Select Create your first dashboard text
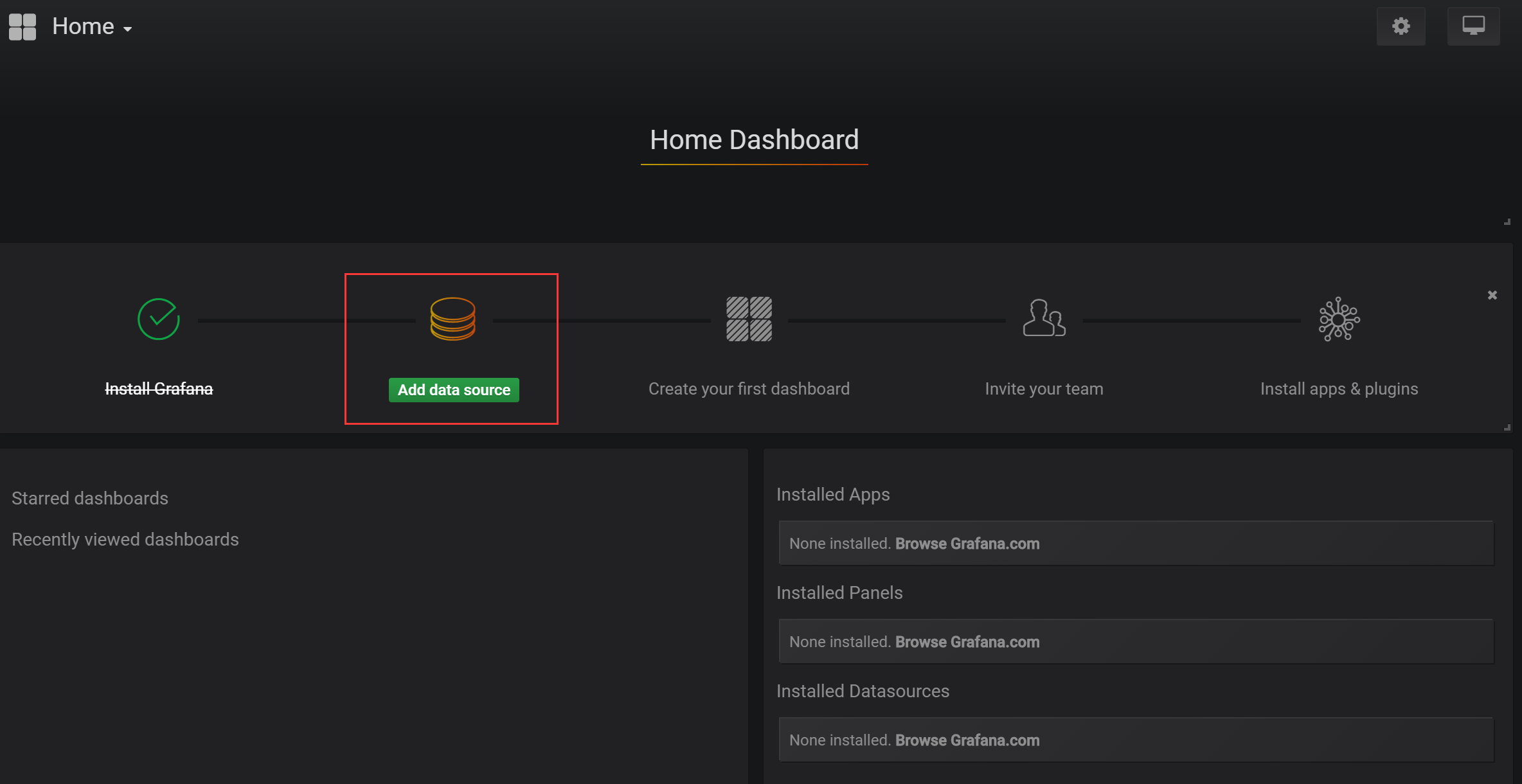Viewport: 1522px width, 784px height. [749, 389]
